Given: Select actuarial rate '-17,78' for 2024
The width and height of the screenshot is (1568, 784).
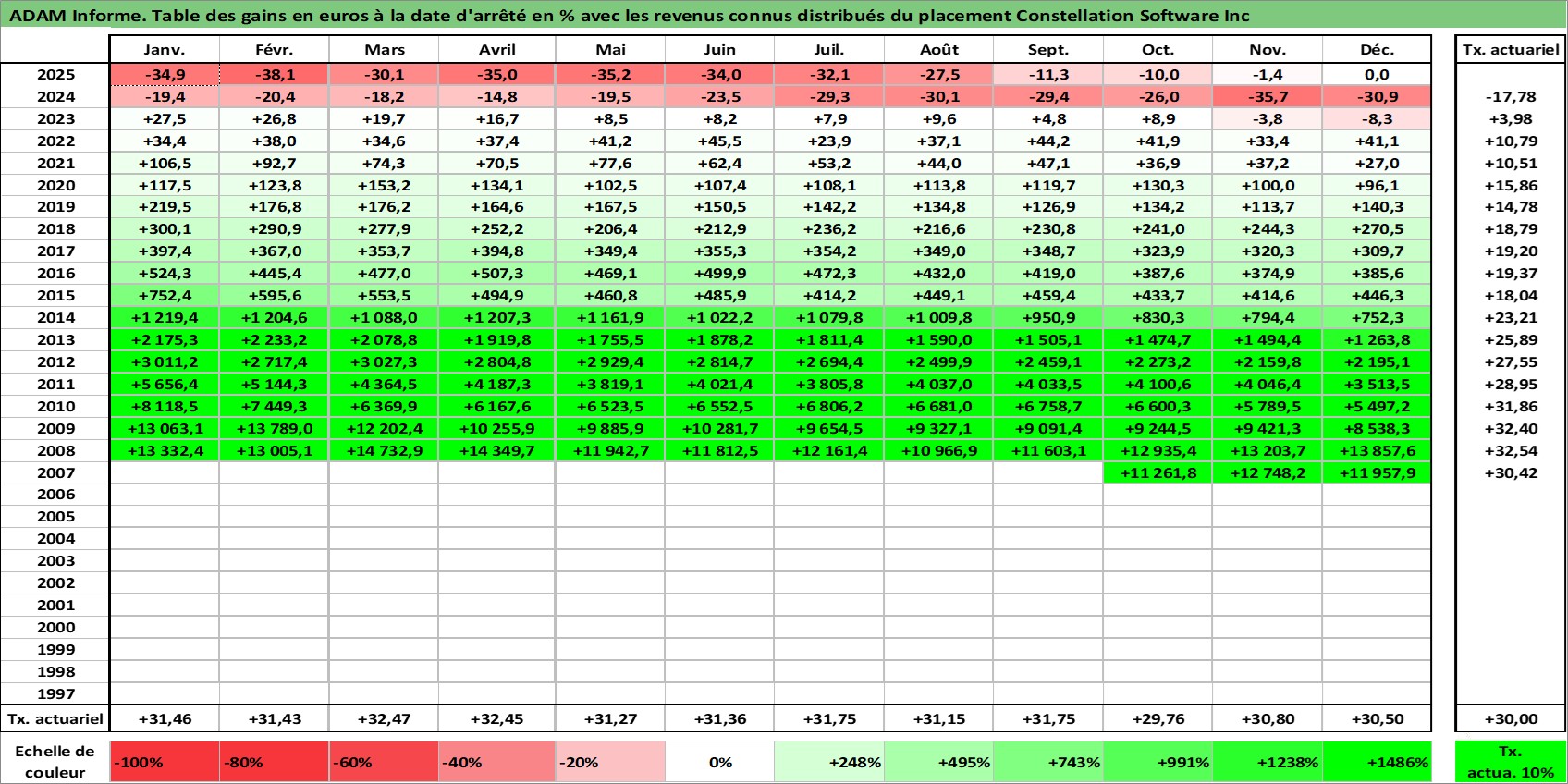Looking at the screenshot, I should [1511, 97].
